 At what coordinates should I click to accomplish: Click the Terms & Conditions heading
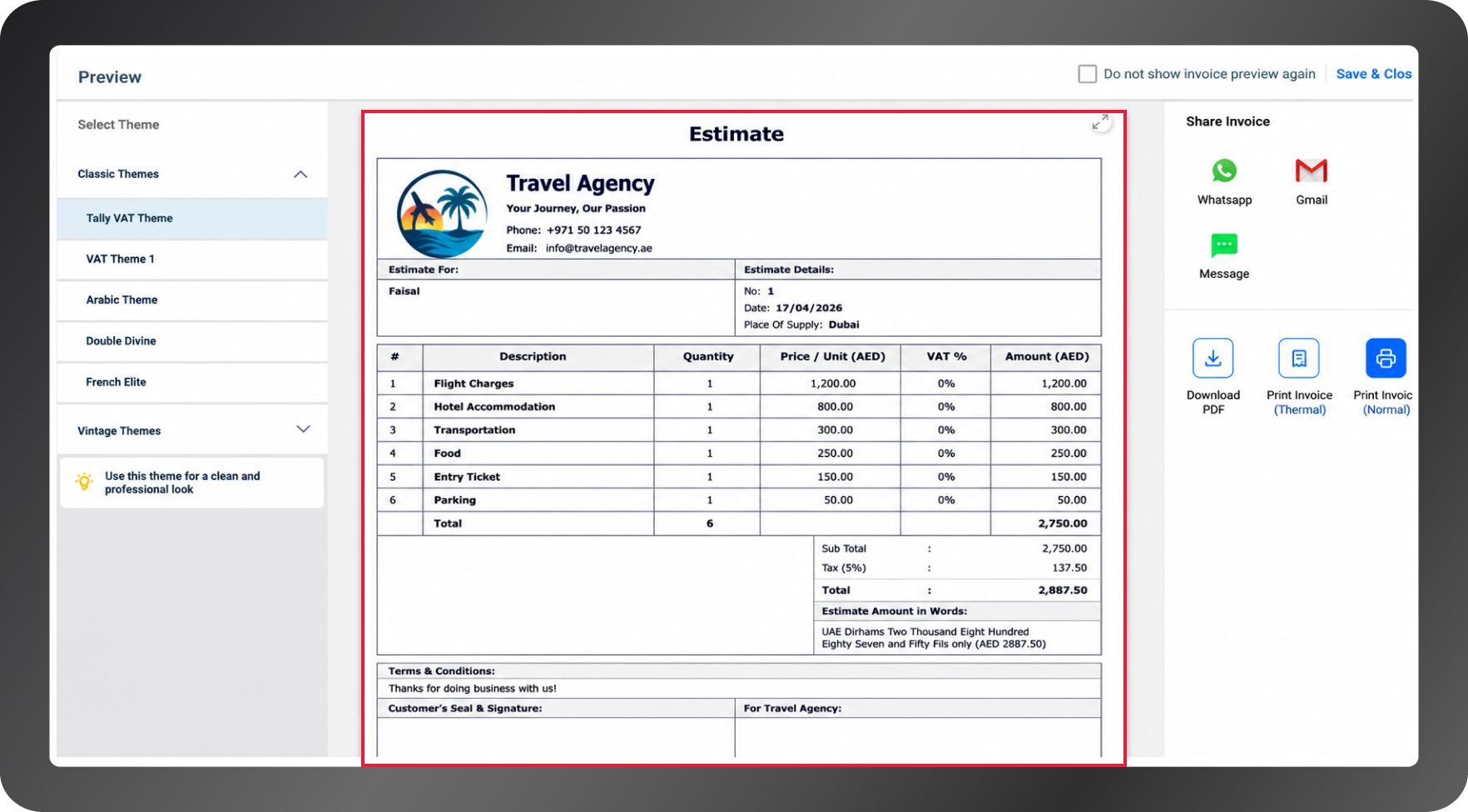441,671
